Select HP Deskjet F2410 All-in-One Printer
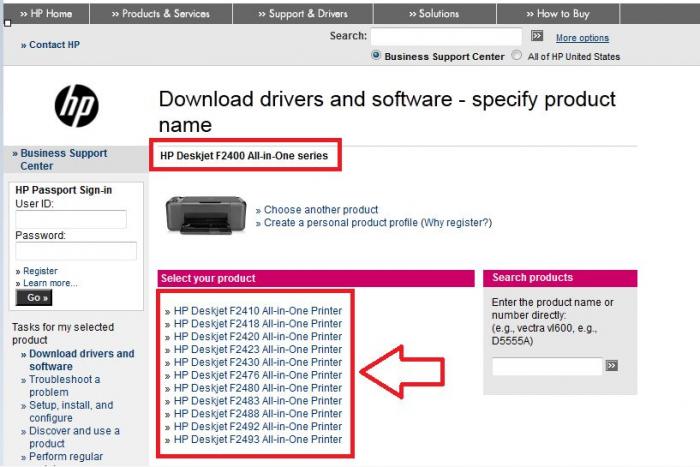This screenshot has width=700, height=467. tap(254, 311)
